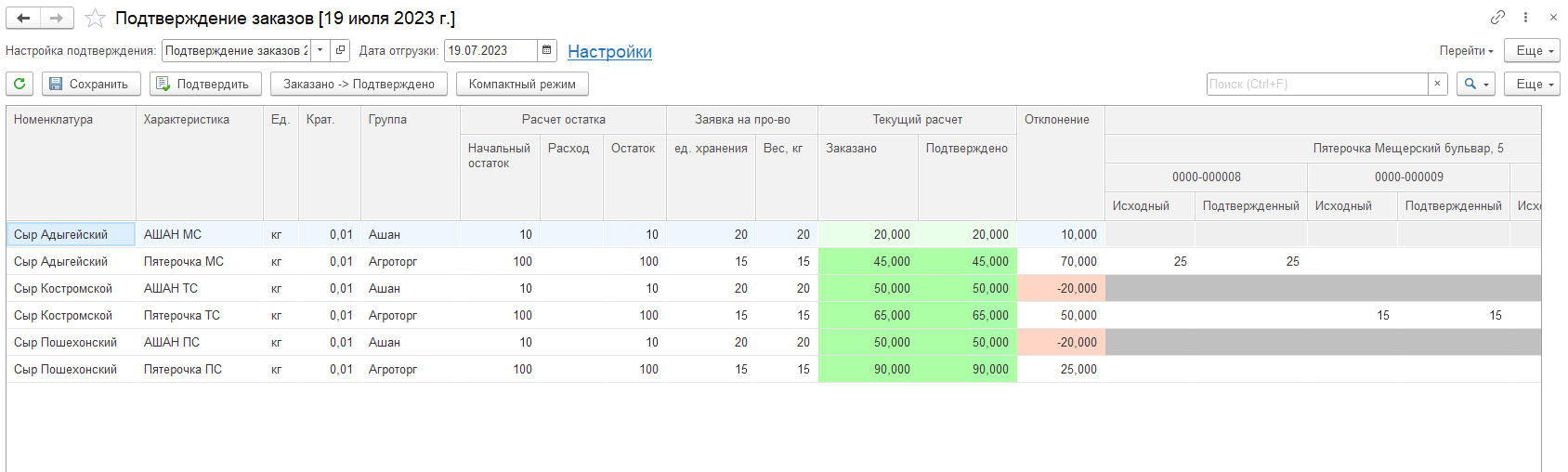Open the Еще dropdown next to search
This screenshot has width=1568, height=472.
(x=1535, y=84)
